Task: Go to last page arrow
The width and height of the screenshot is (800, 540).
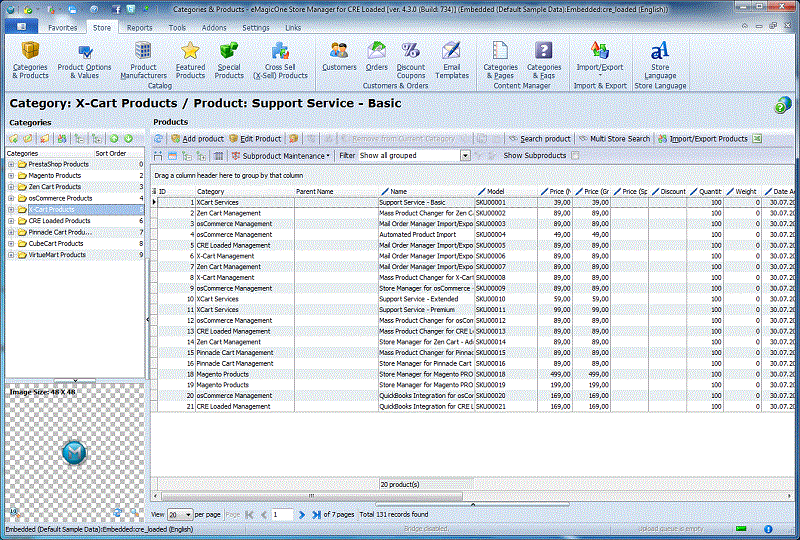Action: [x=316, y=514]
